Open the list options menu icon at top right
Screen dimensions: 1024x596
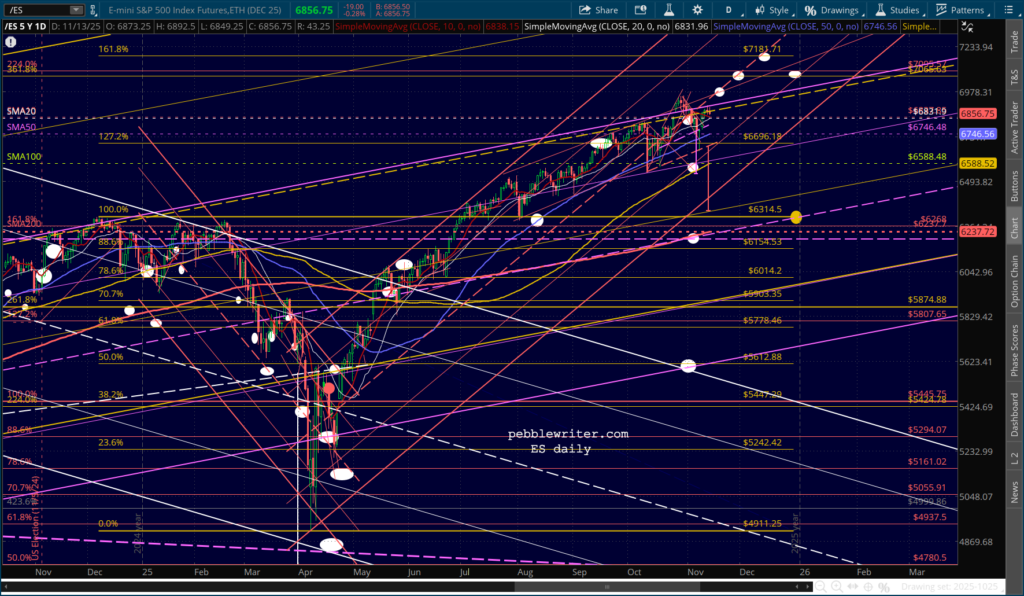(1009, 10)
